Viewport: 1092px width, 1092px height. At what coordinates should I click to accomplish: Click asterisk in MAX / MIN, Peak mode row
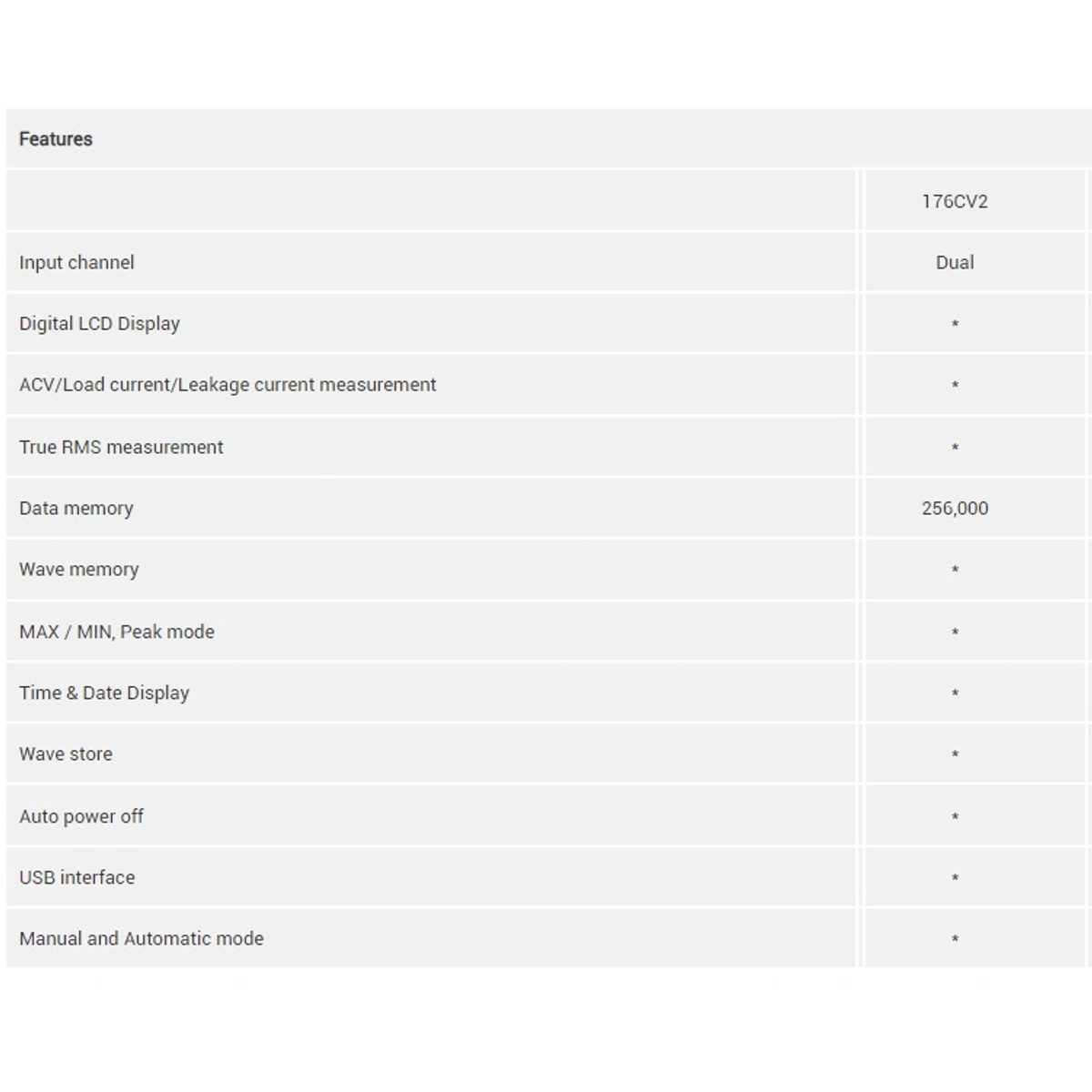click(955, 632)
